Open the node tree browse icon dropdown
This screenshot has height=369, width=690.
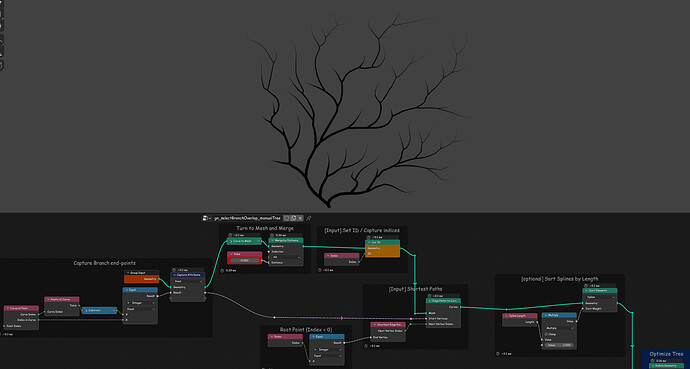[x=207, y=218]
